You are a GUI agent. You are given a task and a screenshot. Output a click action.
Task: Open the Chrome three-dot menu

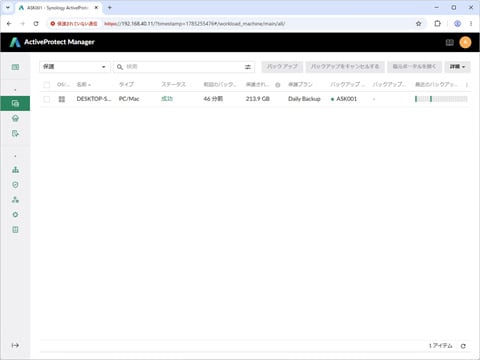pos(471,24)
